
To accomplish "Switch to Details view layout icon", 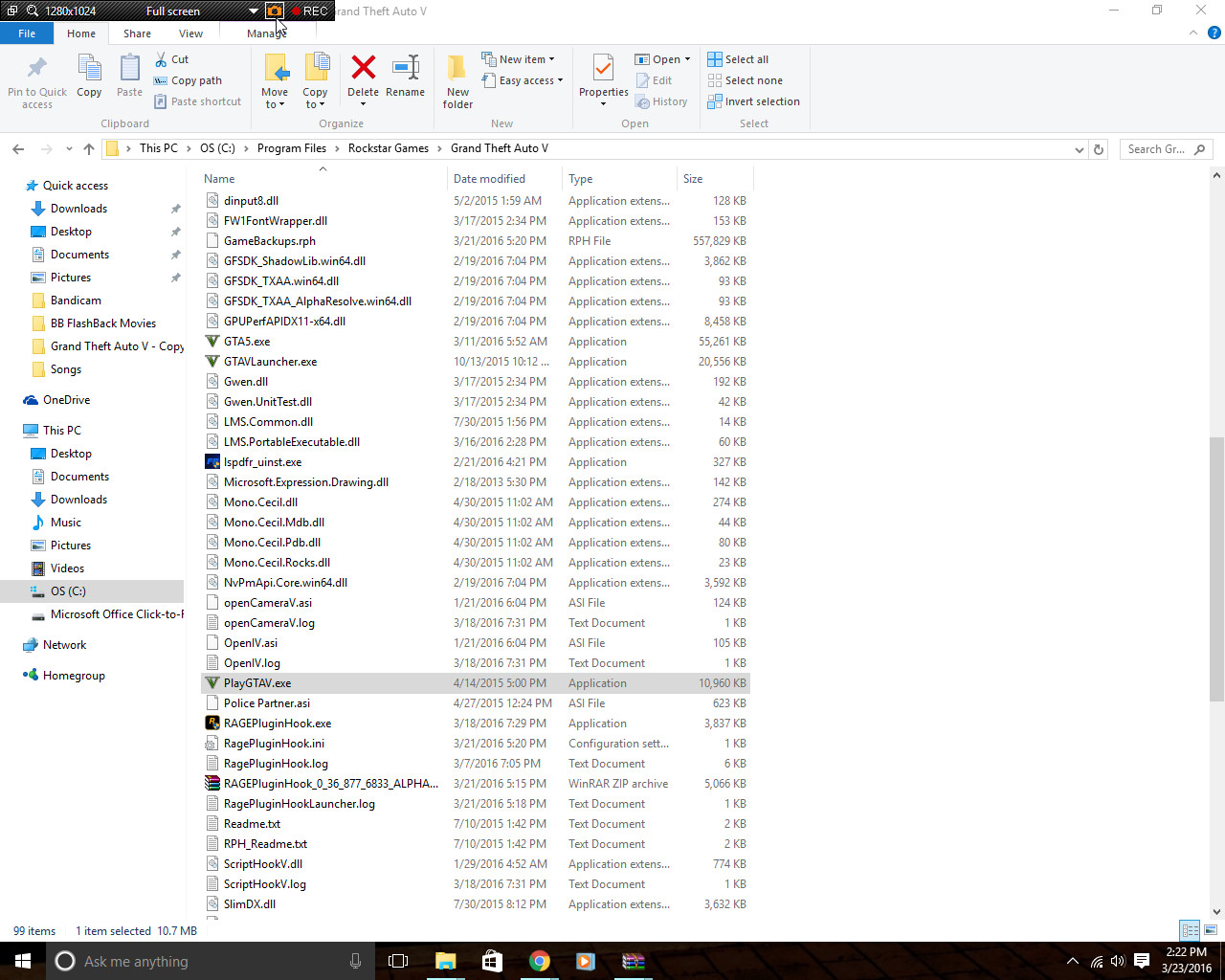I will coord(1190,930).
